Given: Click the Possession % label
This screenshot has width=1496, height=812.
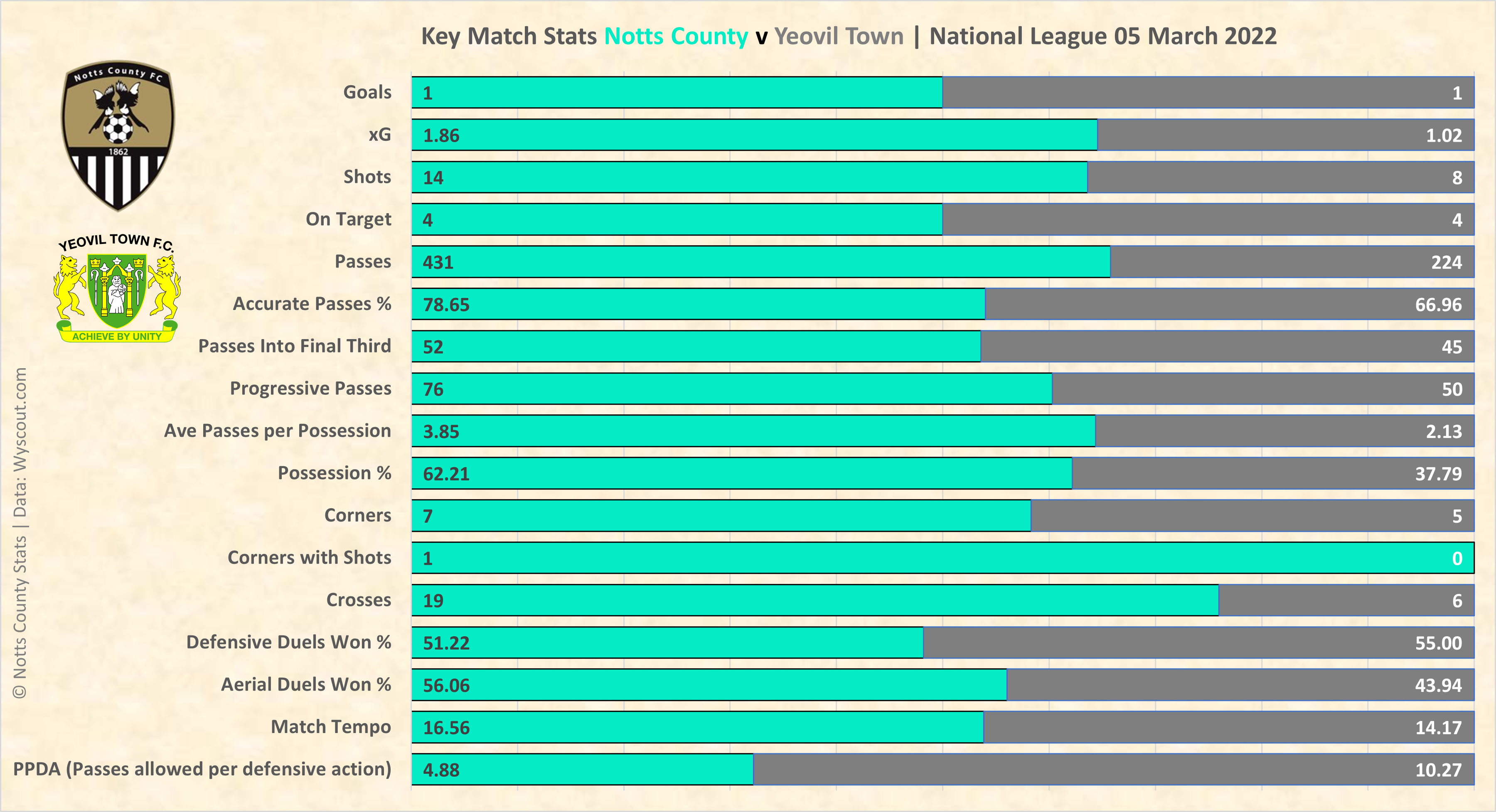Looking at the screenshot, I should pos(334,473).
